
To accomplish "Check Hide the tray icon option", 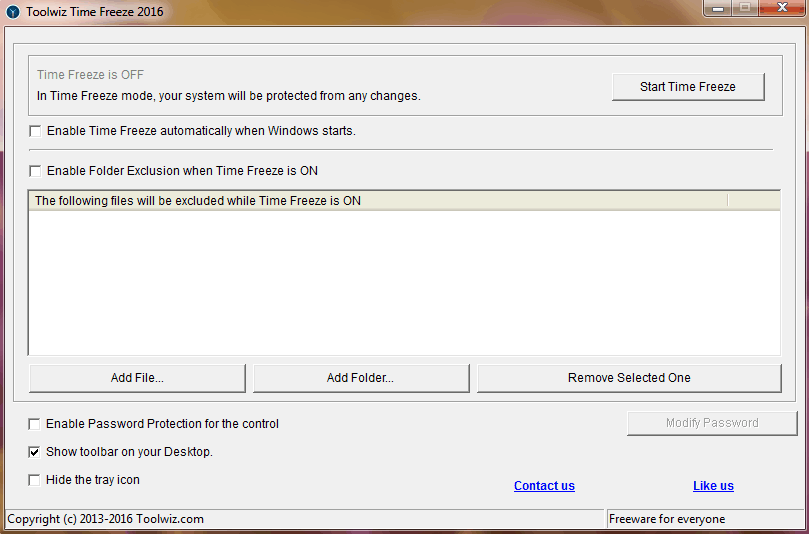I will [x=34, y=480].
